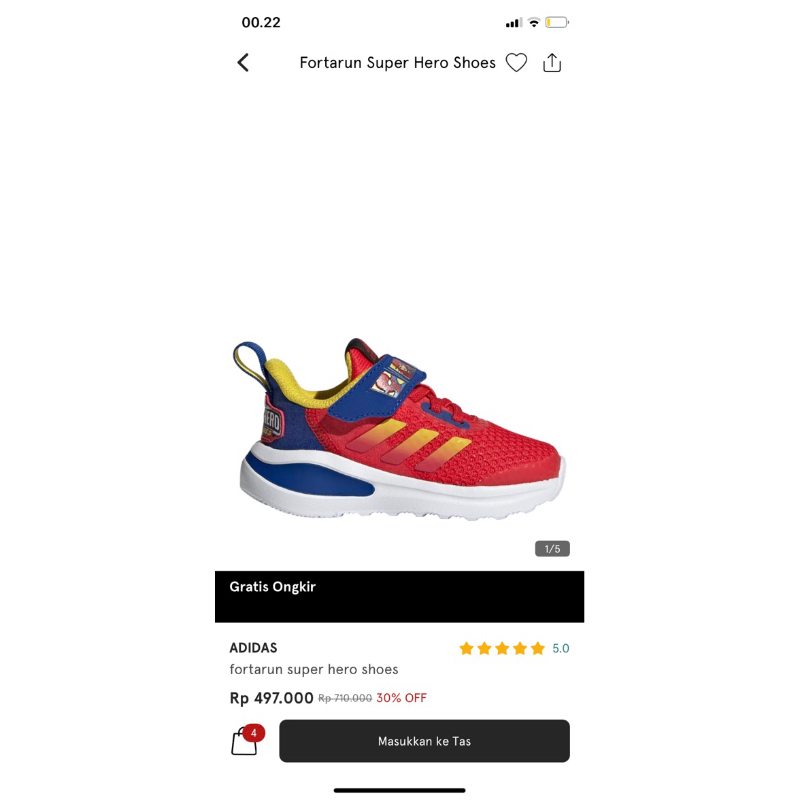
Task: Tap the fortarun super hero shoes subtitle
Action: pyautogui.click(x=314, y=669)
